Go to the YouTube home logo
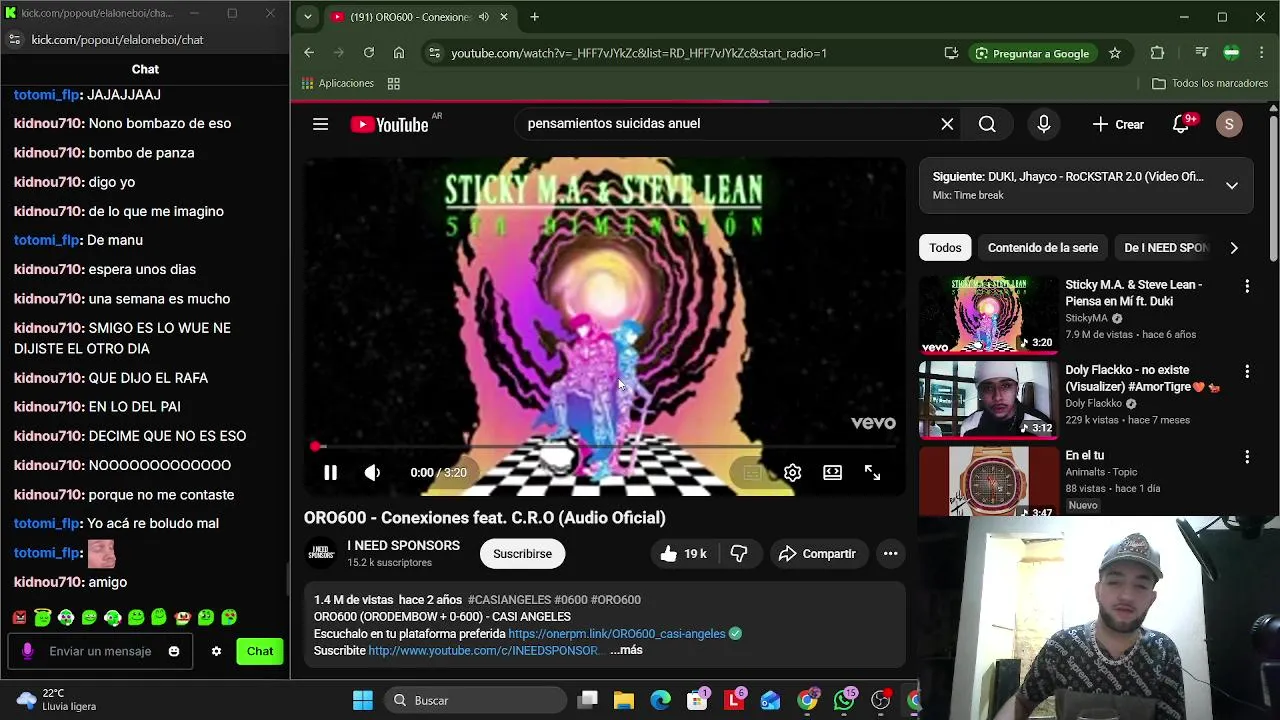This screenshot has height=720, width=1280. tap(390, 124)
